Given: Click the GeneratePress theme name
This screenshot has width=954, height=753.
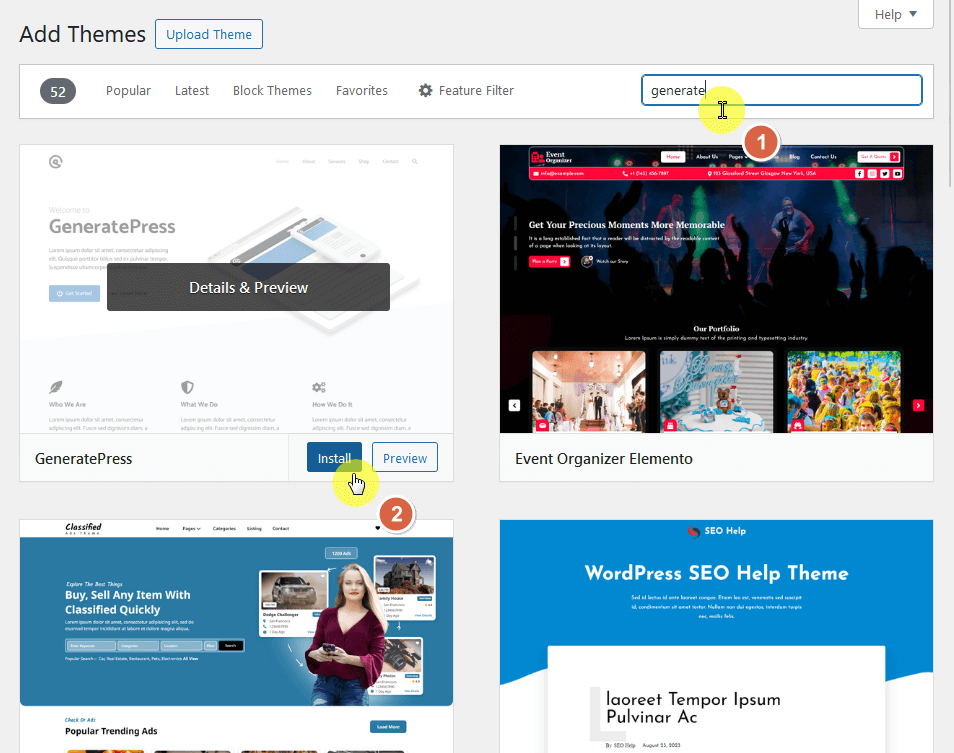Looking at the screenshot, I should coord(83,459).
